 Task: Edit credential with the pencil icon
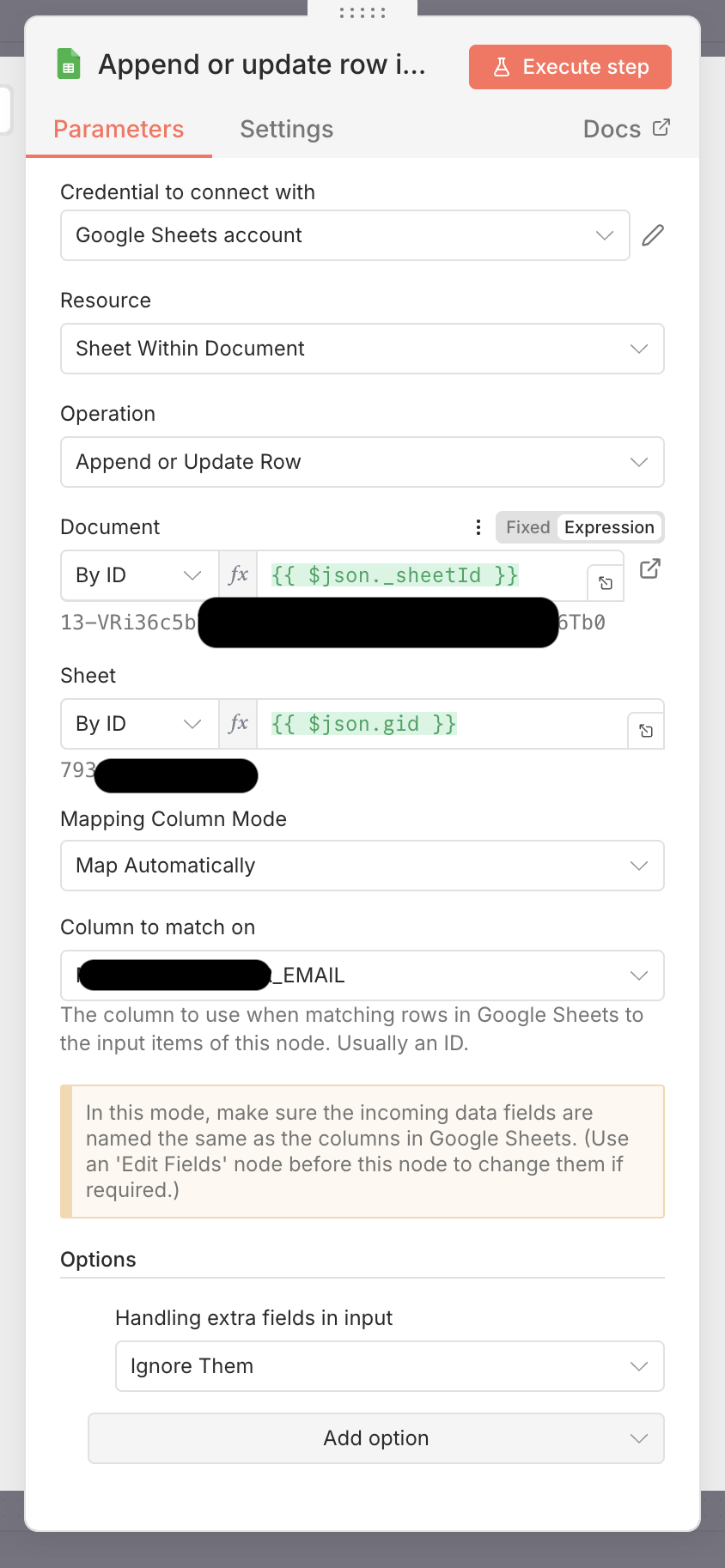[653, 235]
